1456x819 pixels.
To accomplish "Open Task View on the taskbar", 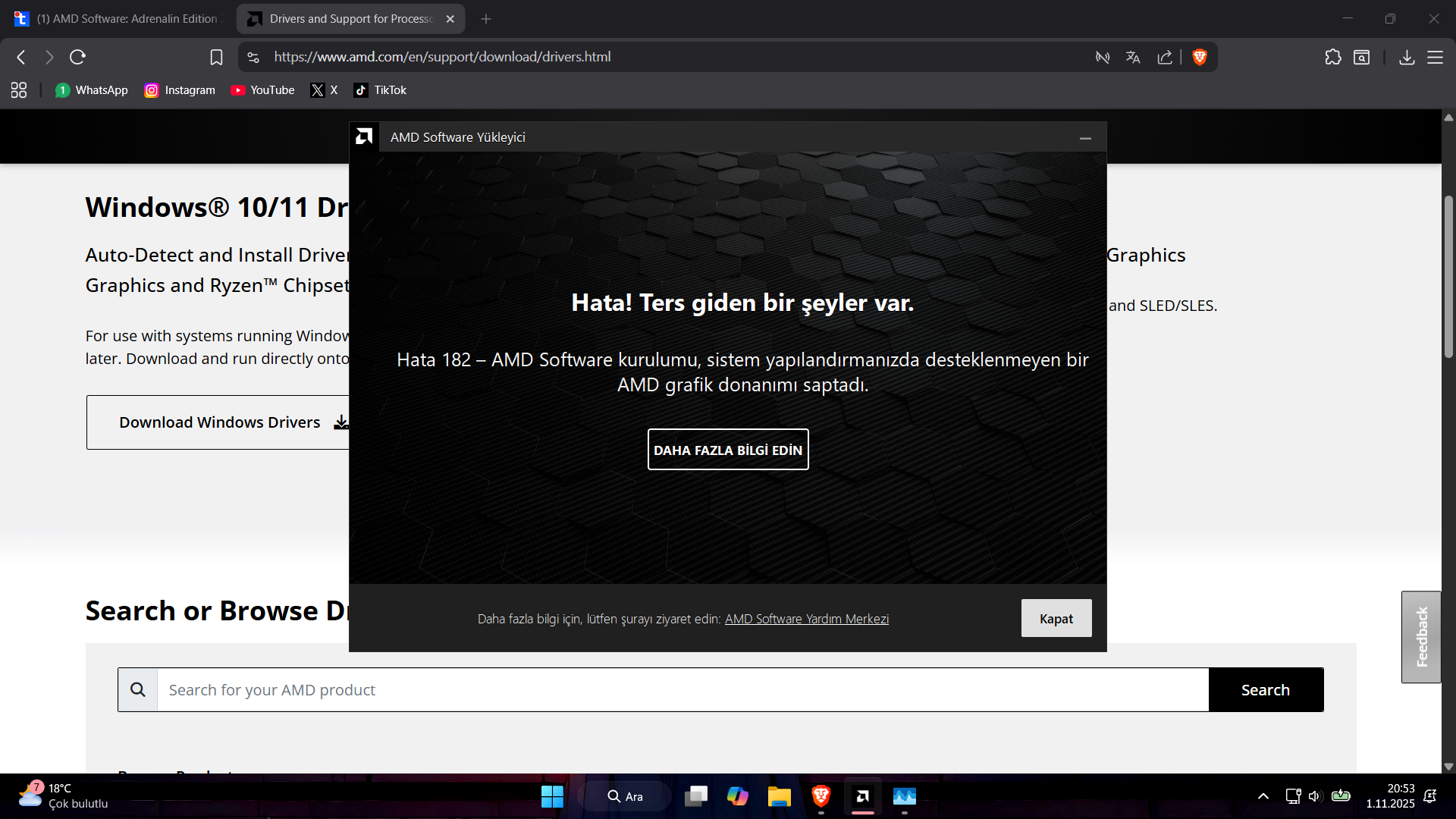I will [x=696, y=796].
